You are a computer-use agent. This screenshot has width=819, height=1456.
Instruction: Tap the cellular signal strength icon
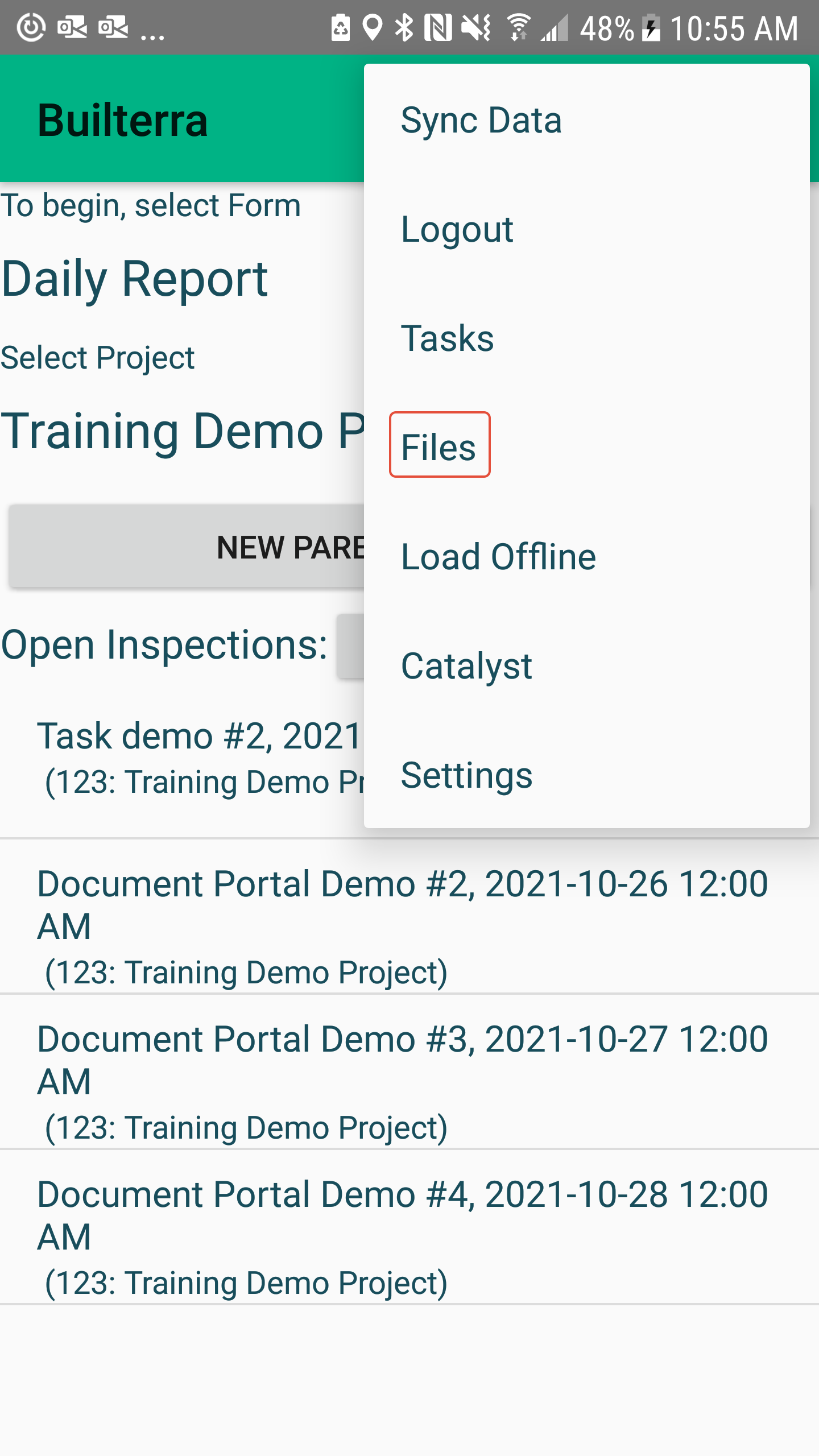coord(555,28)
